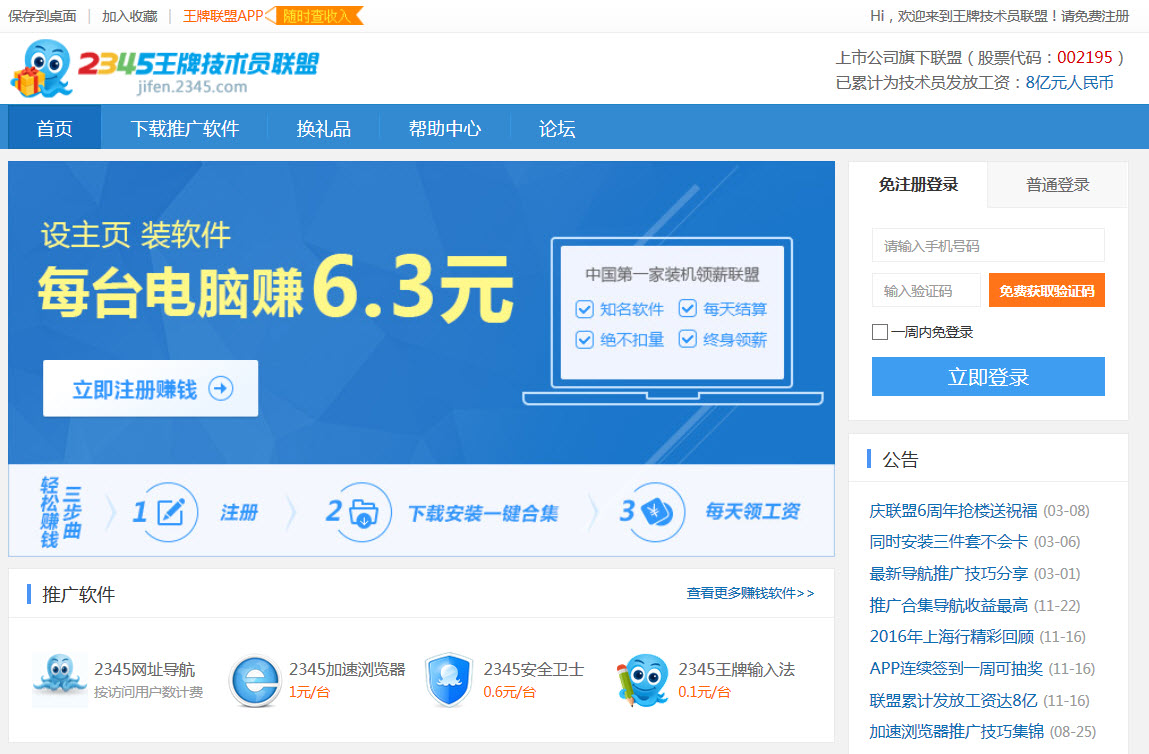Viewport: 1149px width, 754px height.
Task: Expand 查看更多赚钱软件>> link
Action: pyautogui.click(x=750, y=593)
